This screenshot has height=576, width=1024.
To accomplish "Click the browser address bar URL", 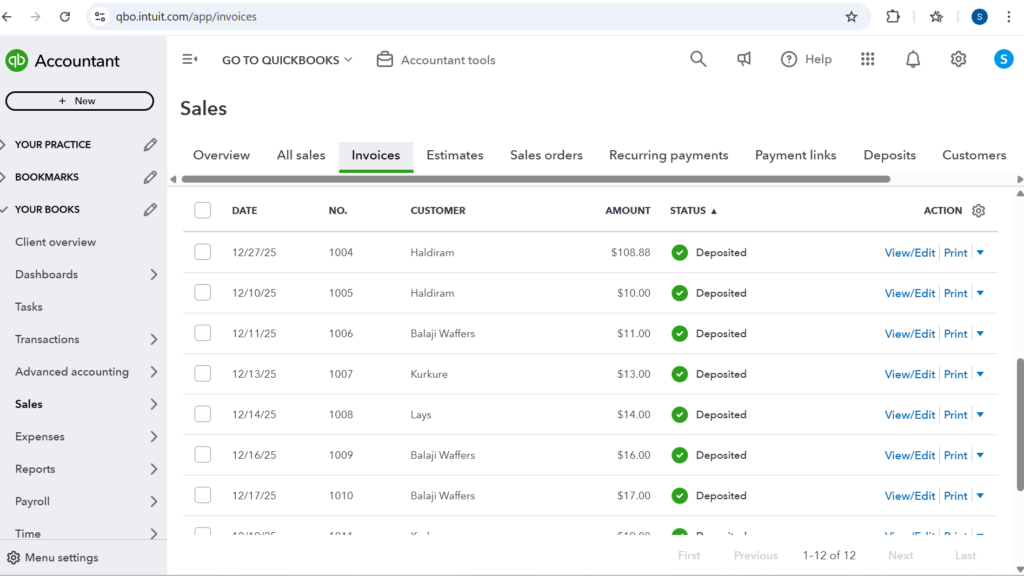I will coord(186,16).
